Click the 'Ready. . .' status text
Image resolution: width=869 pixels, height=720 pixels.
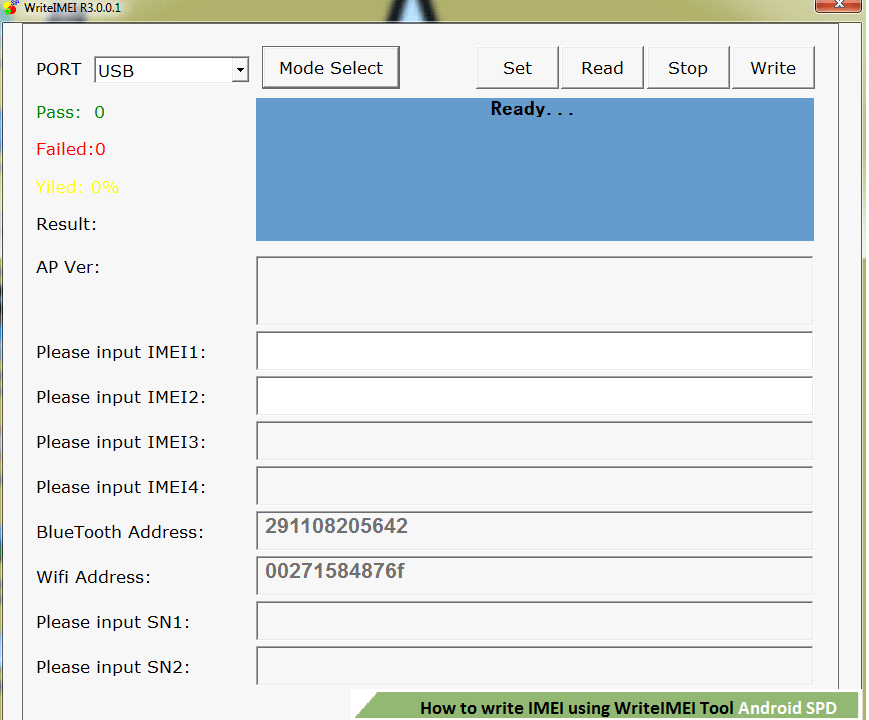click(x=531, y=109)
